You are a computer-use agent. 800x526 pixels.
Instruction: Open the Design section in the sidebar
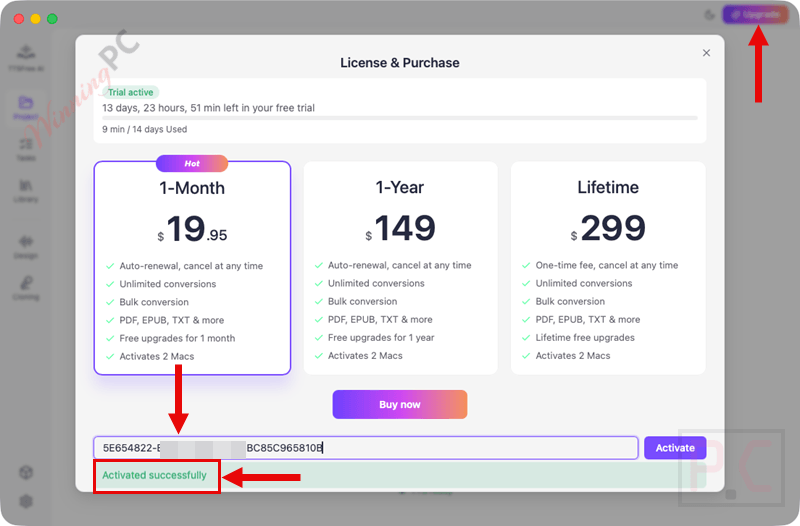(x=26, y=247)
